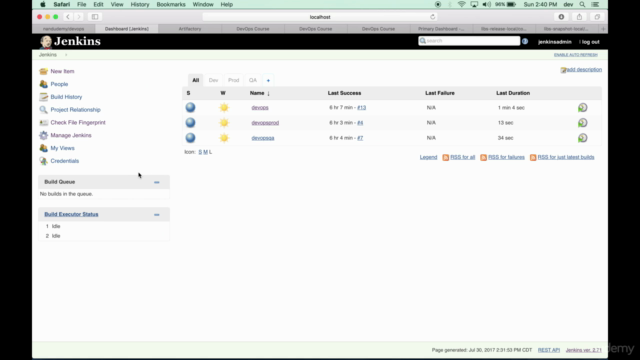Switch to the Prod view tab
Image resolution: width=640 pixels, height=360 pixels.
click(233, 80)
